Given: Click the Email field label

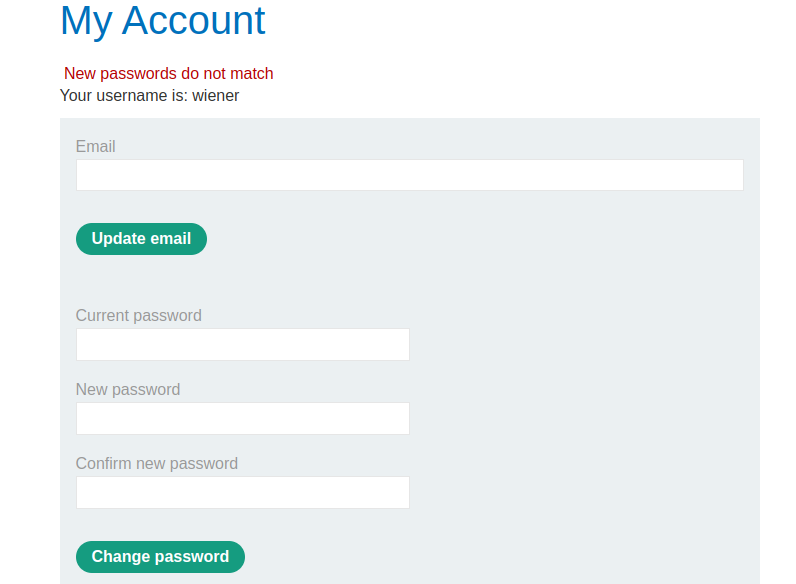Looking at the screenshot, I should (95, 146).
